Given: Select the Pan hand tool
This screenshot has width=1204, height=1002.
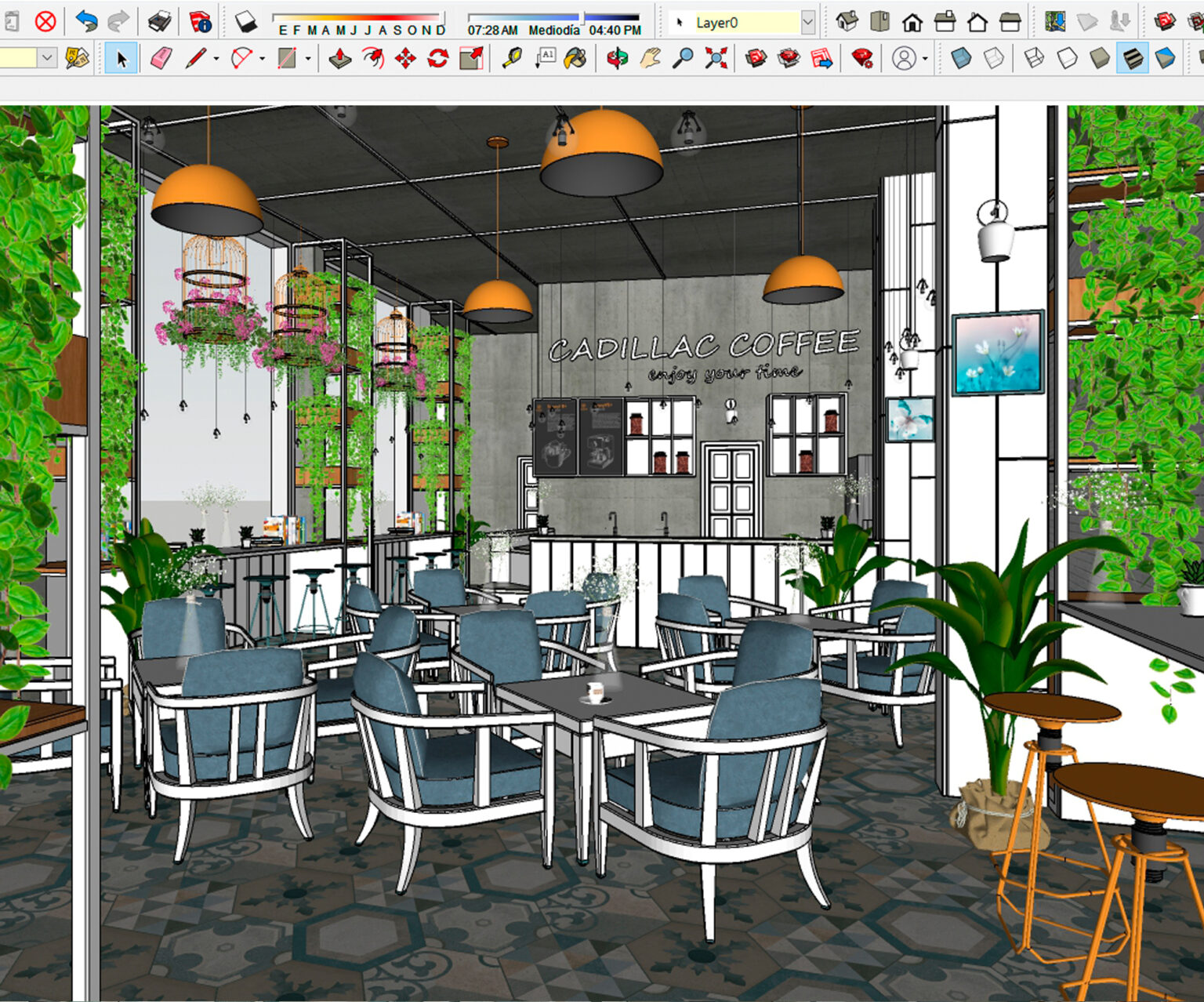Looking at the screenshot, I should tap(650, 58).
